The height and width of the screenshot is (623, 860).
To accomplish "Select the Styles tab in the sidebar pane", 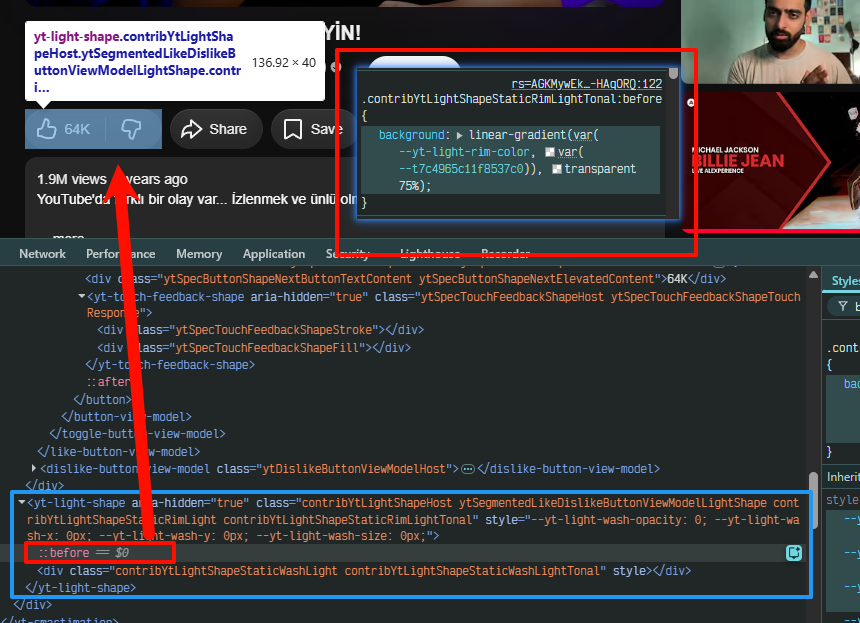I will (x=845, y=281).
